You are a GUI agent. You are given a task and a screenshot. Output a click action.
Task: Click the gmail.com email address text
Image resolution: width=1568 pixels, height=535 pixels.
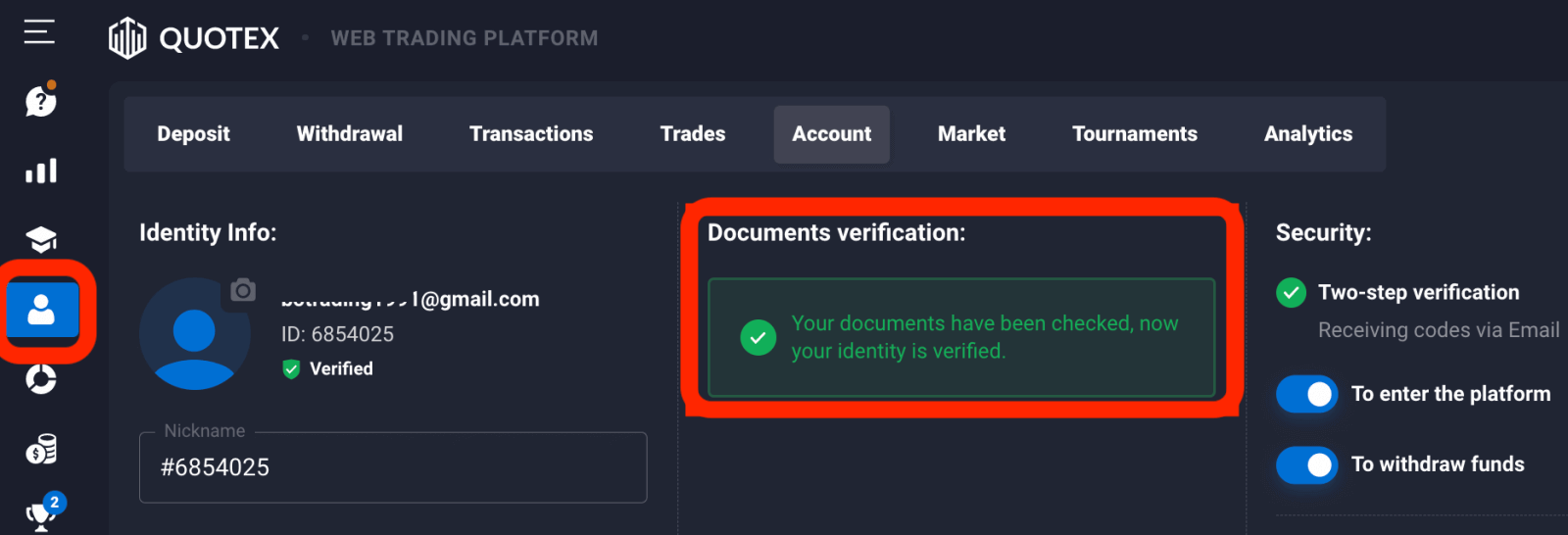click(x=411, y=300)
